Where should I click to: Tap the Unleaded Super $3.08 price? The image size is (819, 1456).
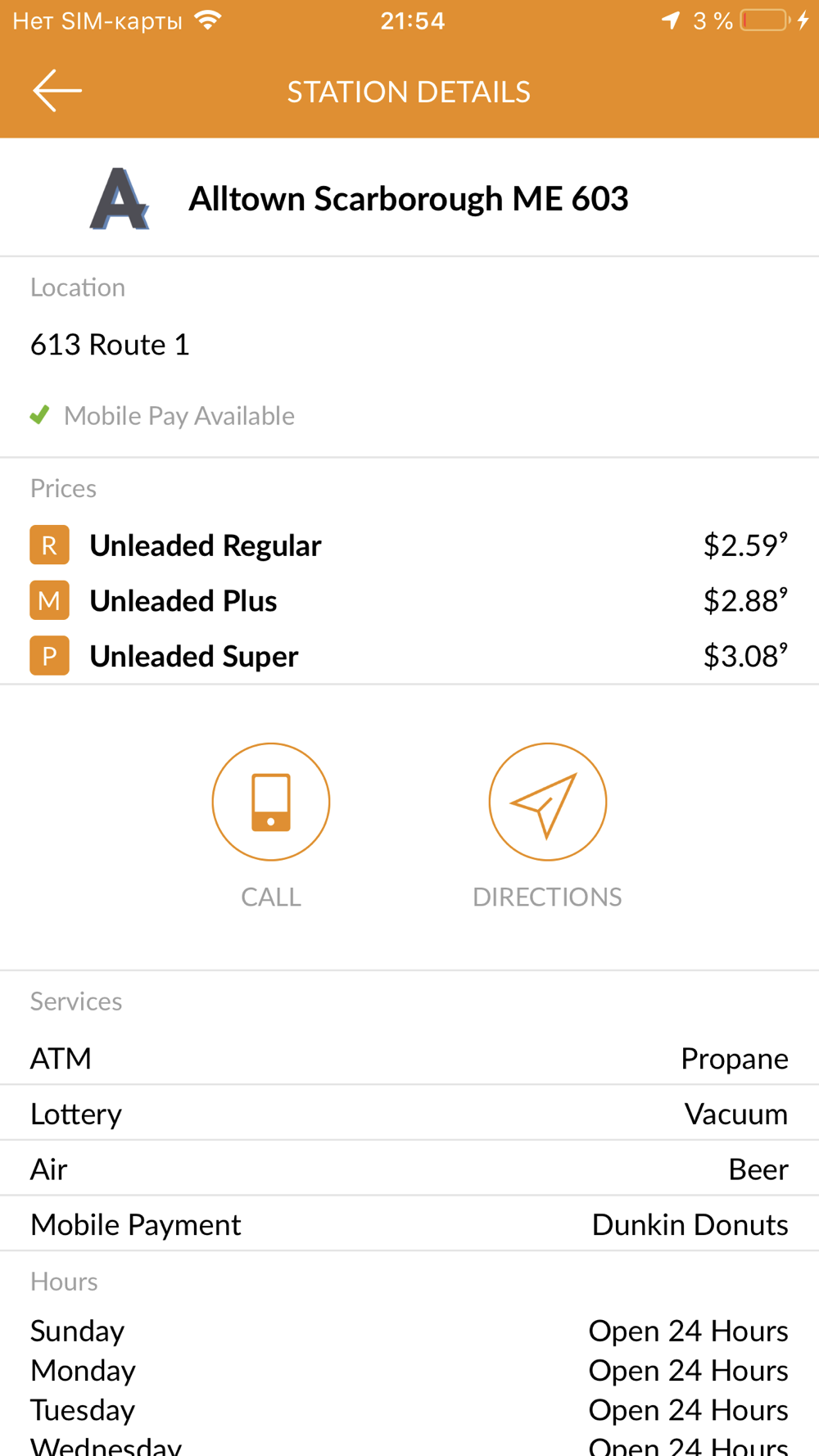click(x=745, y=656)
